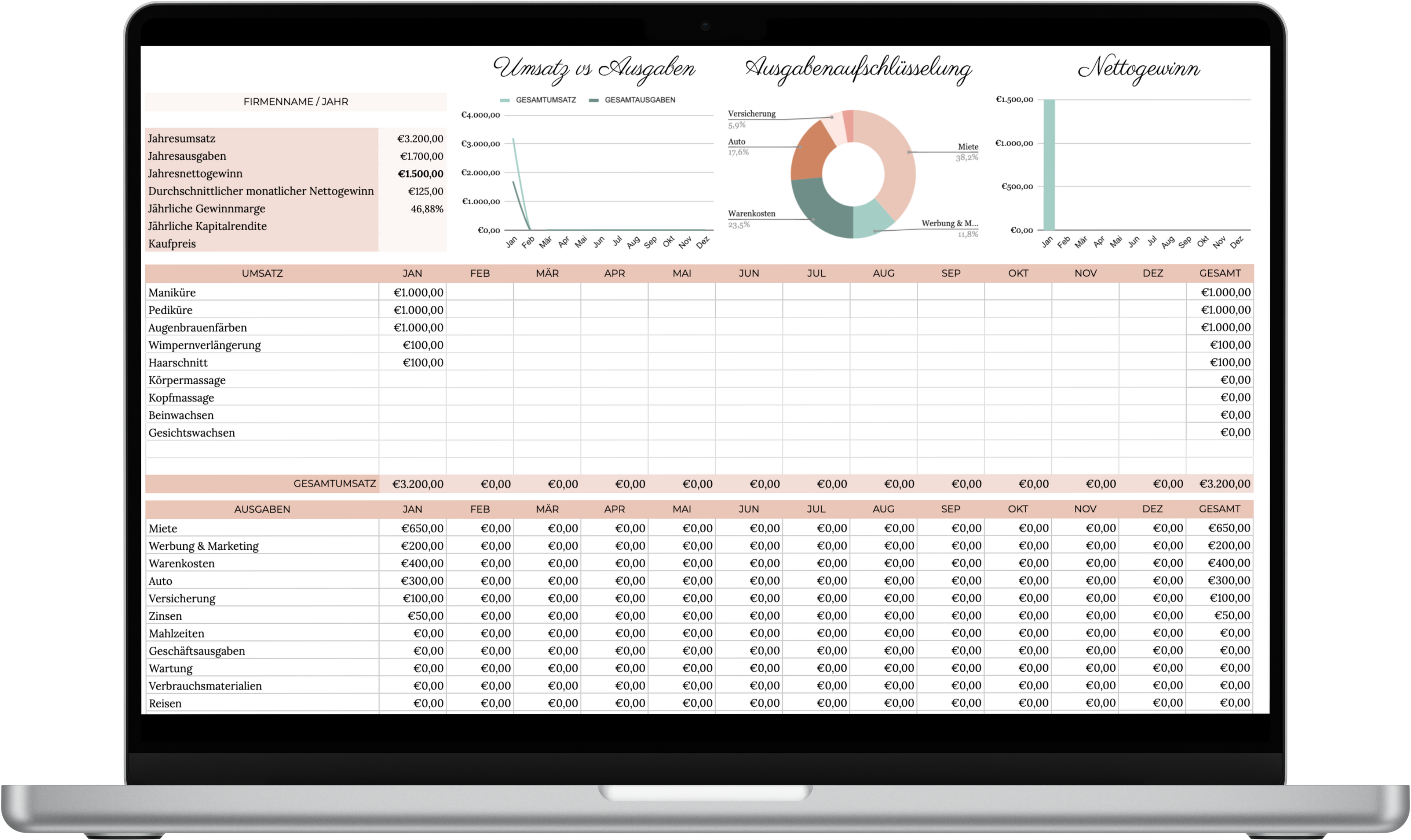Click the UMSATZ table header
Image resolution: width=1411 pixels, height=840 pixels.
[262, 273]
